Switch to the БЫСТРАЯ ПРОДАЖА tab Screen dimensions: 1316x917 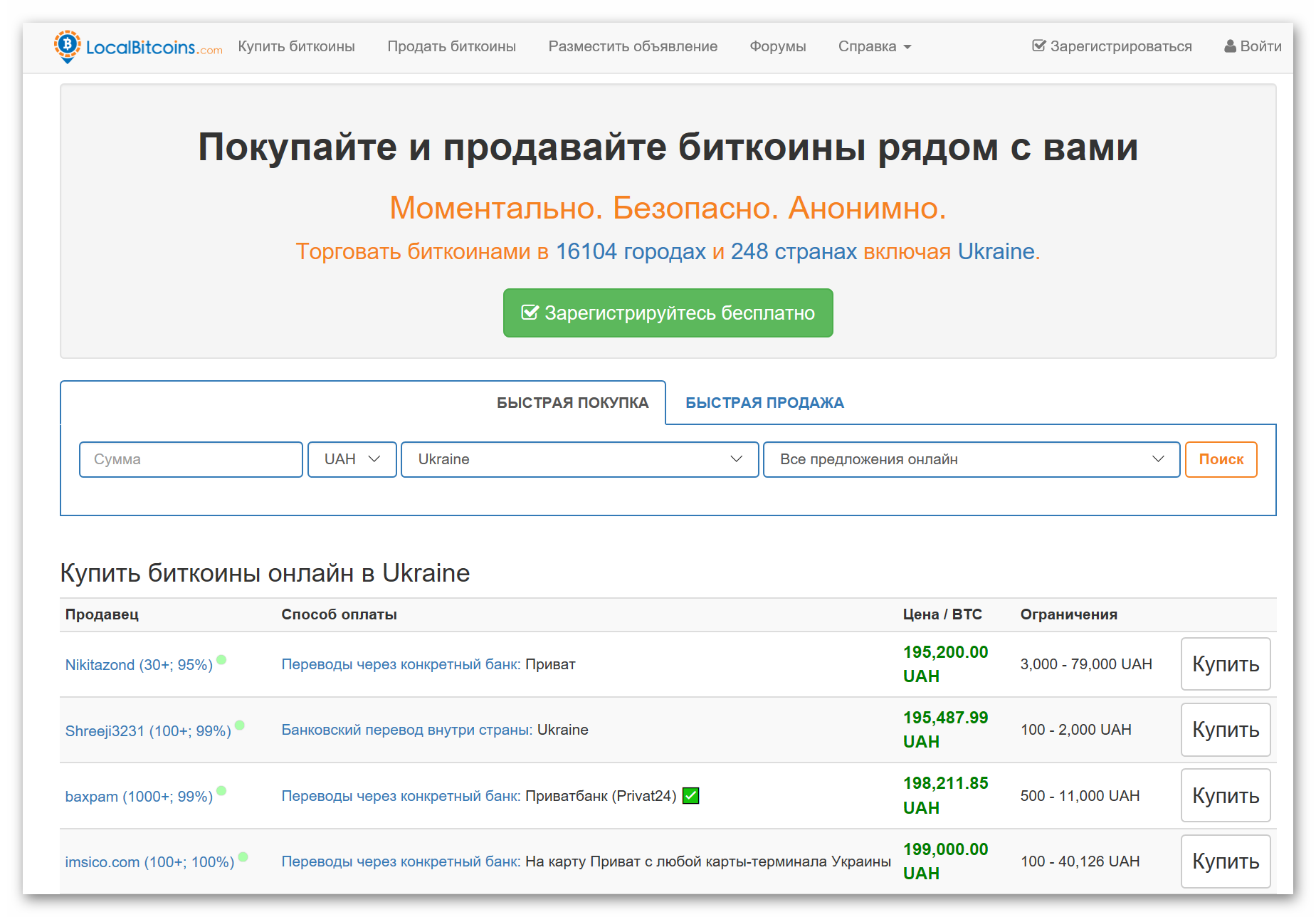coord(764,403)
